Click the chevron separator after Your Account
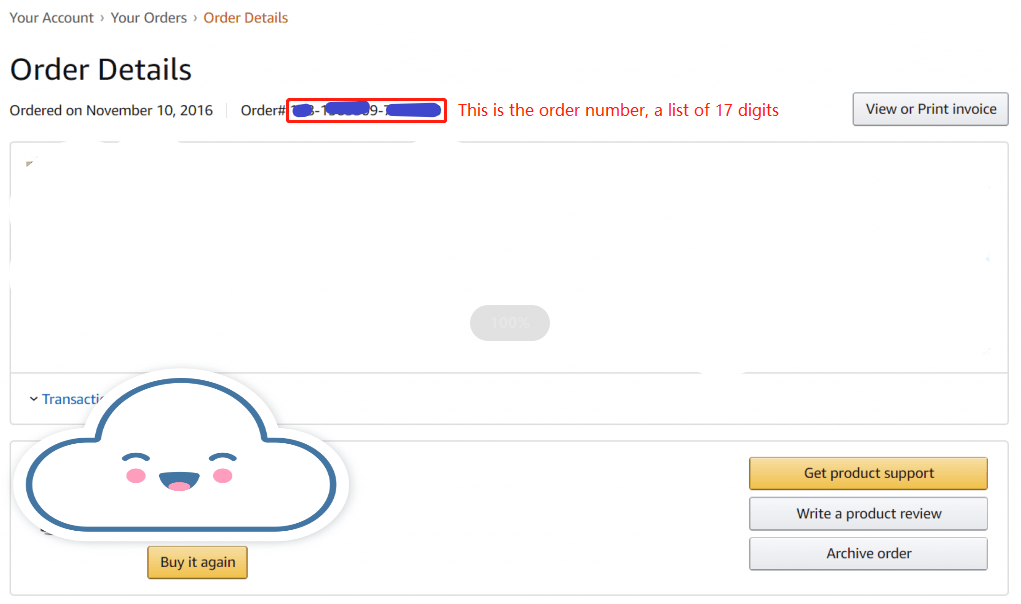 coord(102,18)
